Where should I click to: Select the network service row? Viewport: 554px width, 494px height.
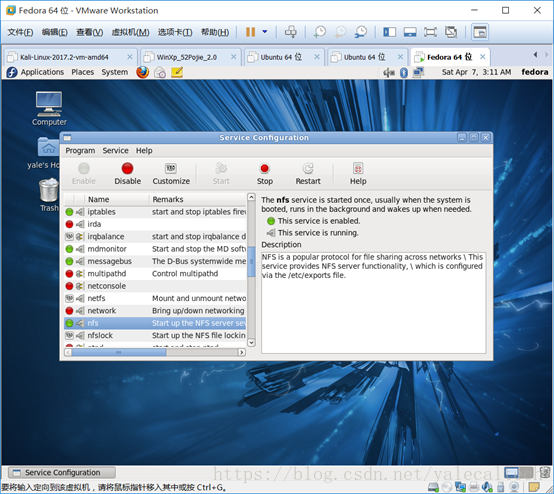pyautogui.click(x=155, y=311)
